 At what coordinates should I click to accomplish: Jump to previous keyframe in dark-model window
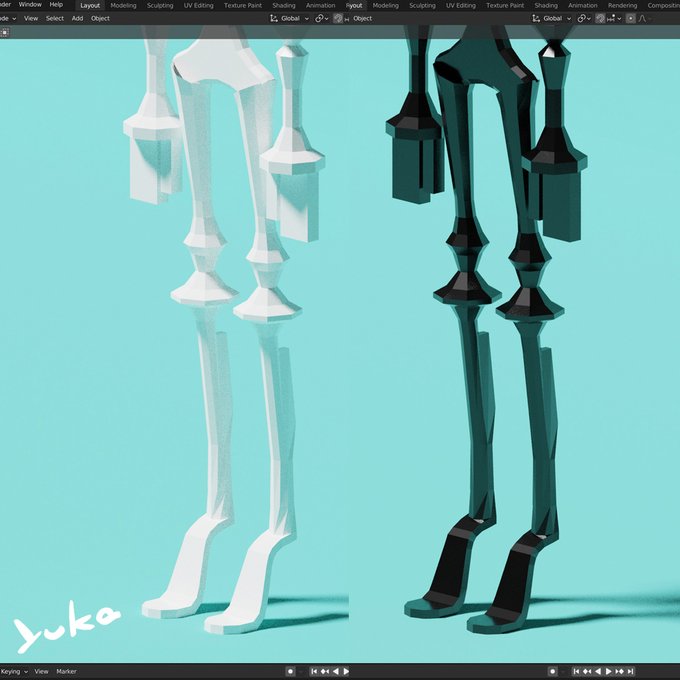tap(587, 671)
